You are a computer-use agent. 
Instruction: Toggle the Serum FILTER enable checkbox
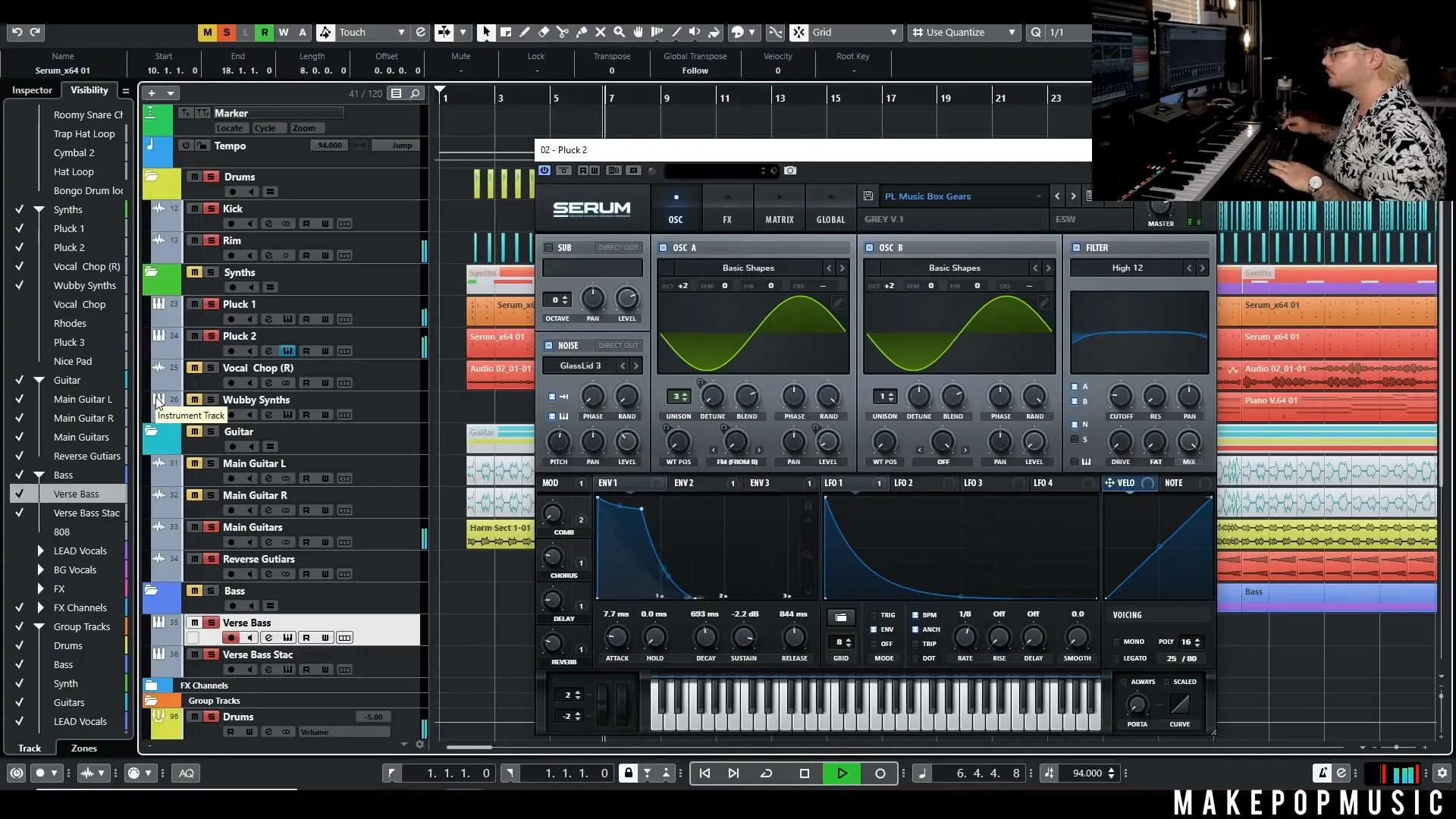click(1076, 248)
